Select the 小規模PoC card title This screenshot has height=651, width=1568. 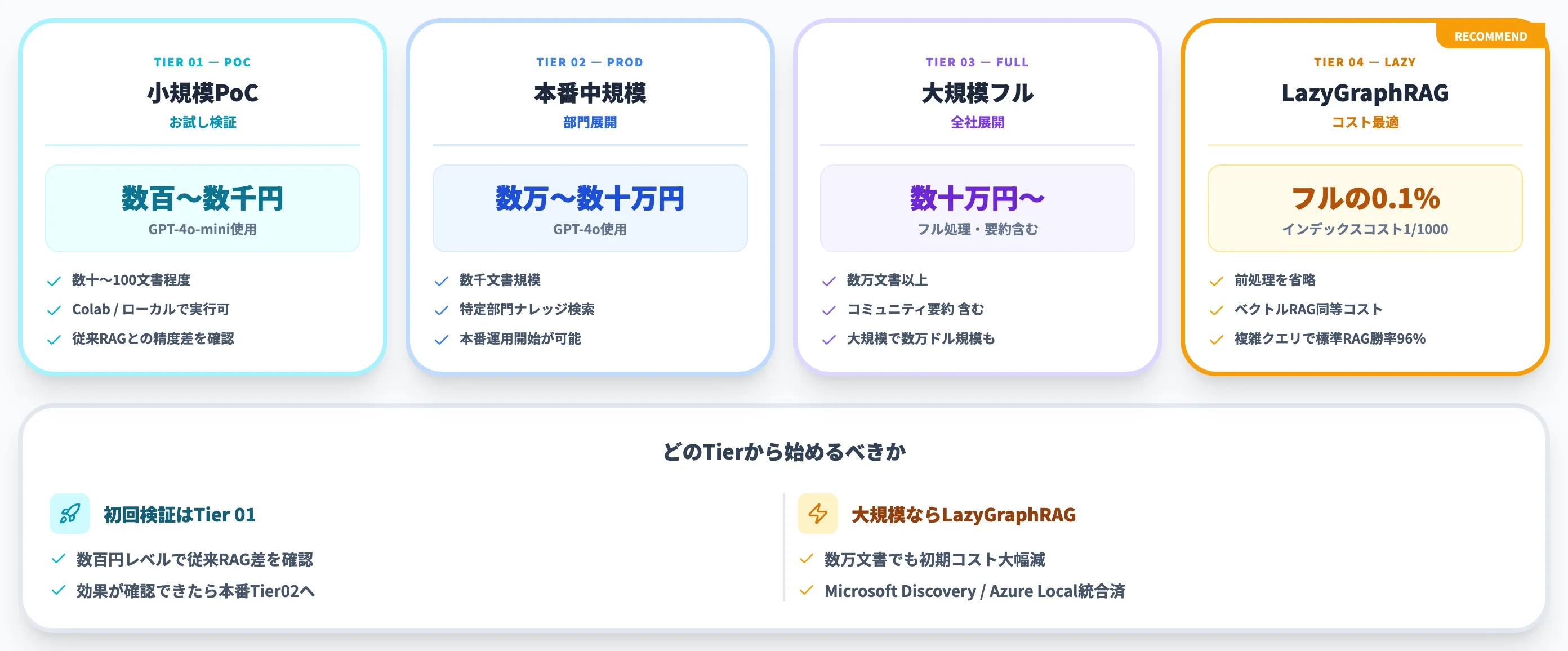pyautogui.click(x=203, y=93)
